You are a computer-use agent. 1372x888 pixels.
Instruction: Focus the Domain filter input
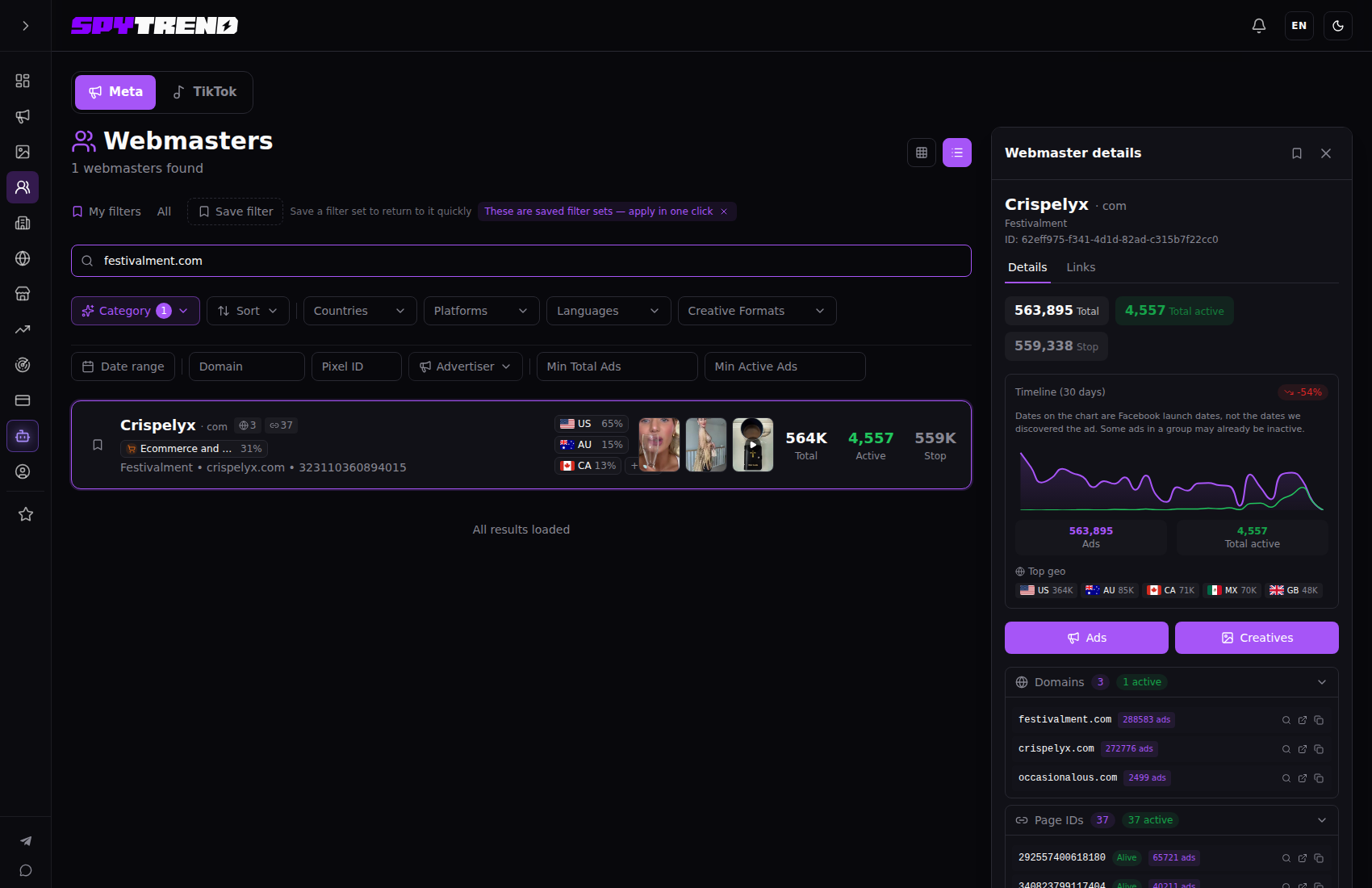pos(247,367)
